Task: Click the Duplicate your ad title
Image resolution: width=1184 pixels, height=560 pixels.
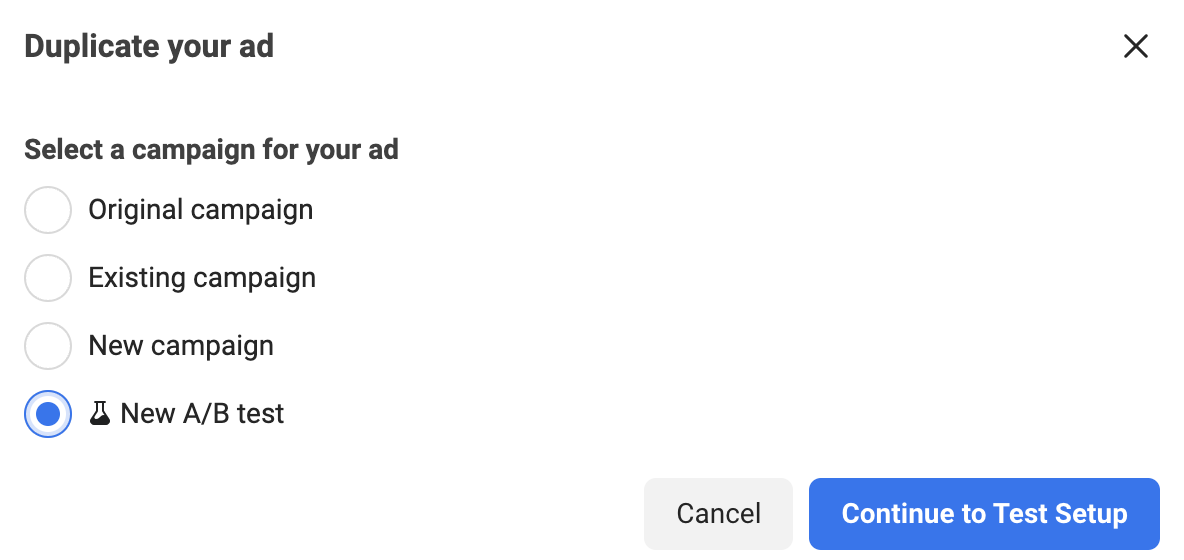Action: coord(149,47)
